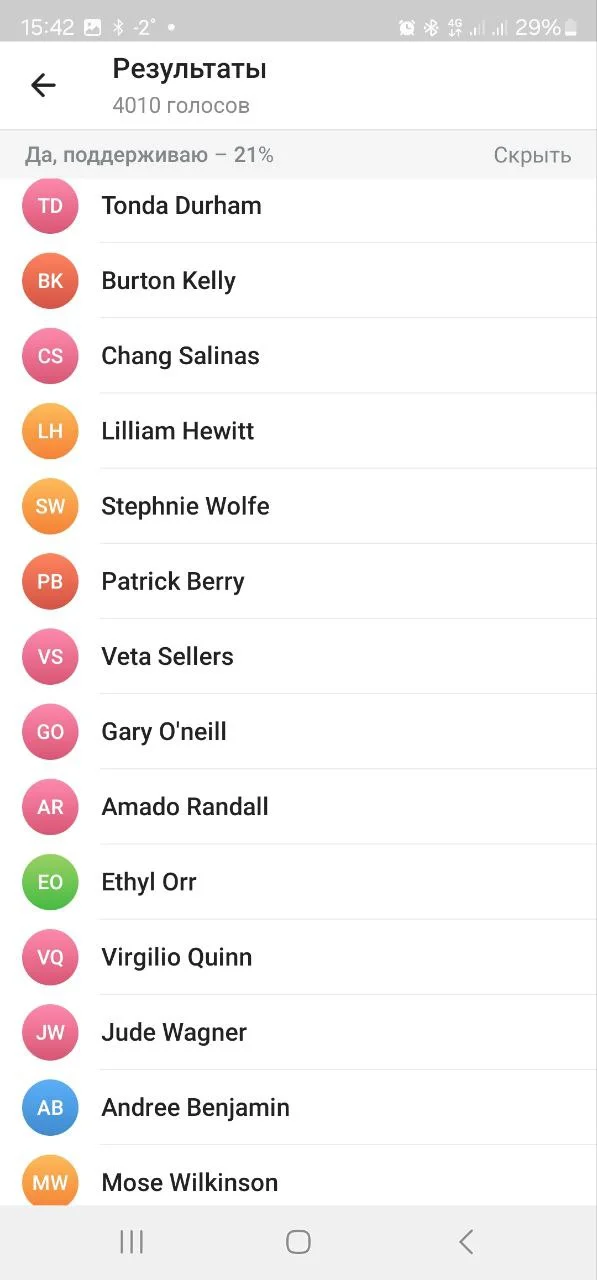Tap the Android system back chevron
This screenshot has width=597, height=1280.
click(x=466, y=1242)
